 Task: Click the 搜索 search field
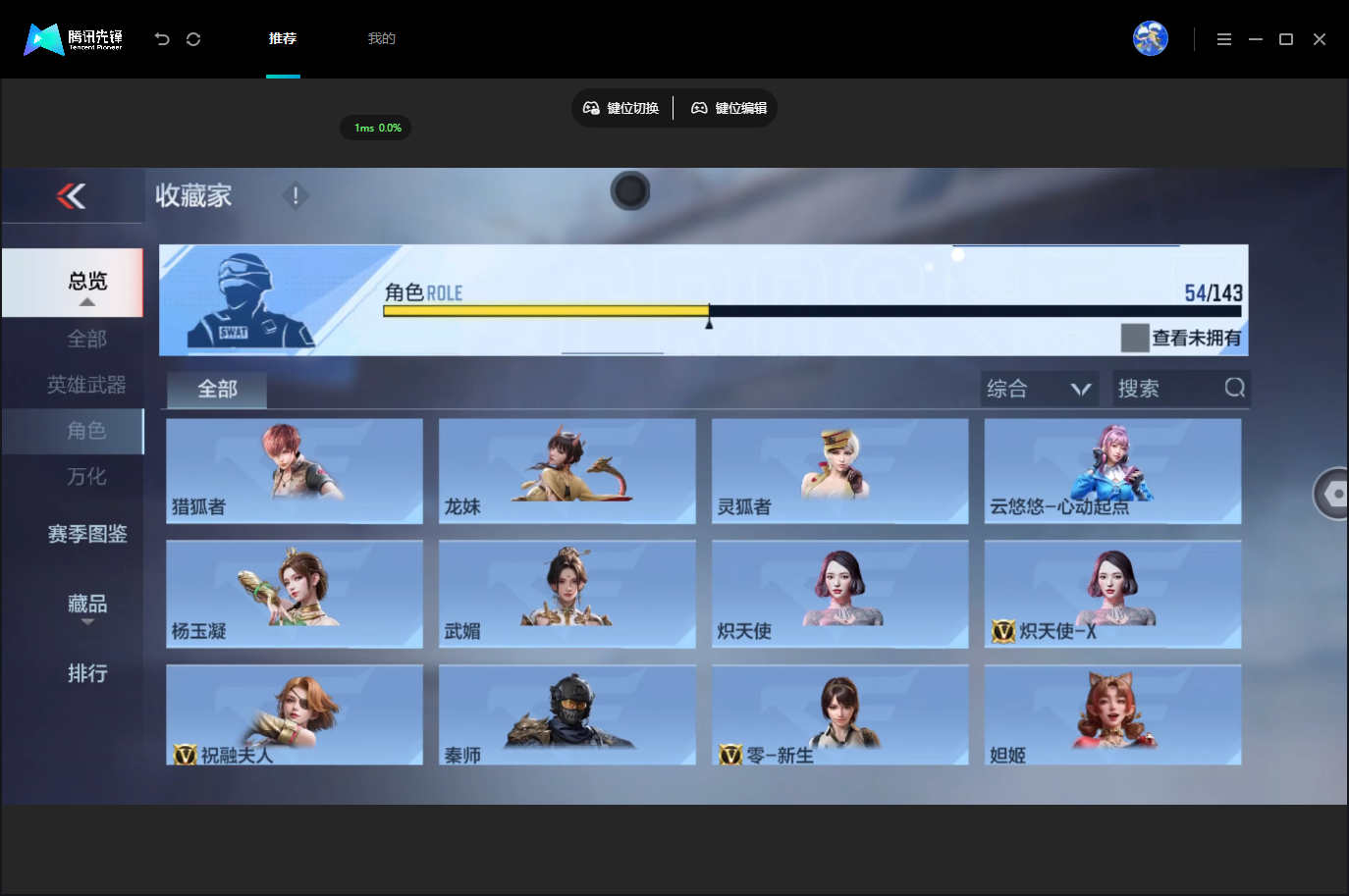point(1181,389)
